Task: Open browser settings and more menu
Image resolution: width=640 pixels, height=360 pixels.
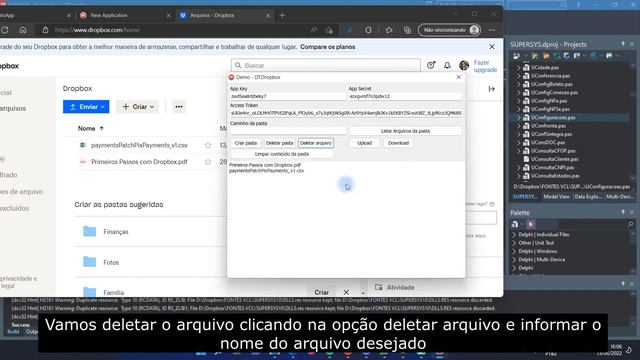Action: tap(491, 30)
